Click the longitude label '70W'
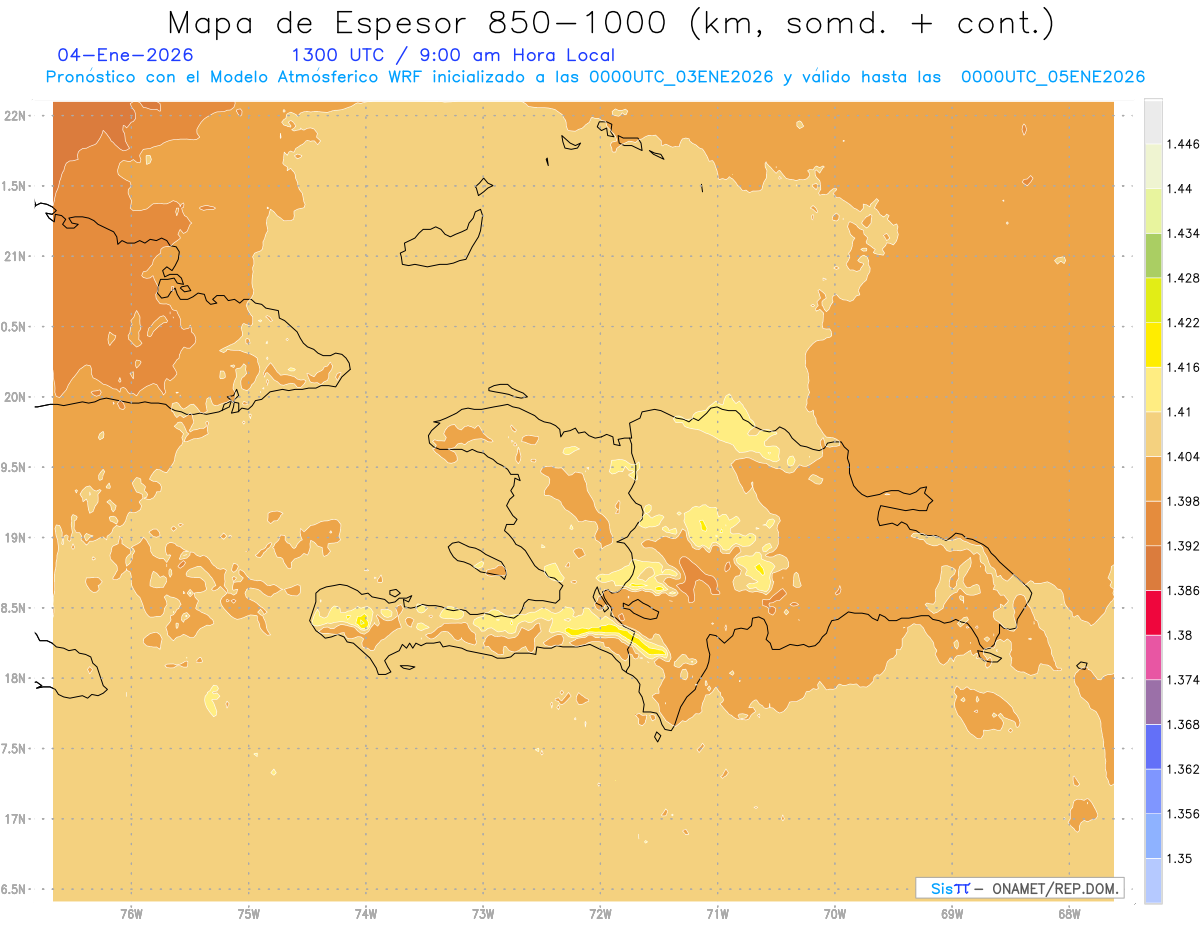This screenshot has height=927, width=1200. tap(835, 914)
